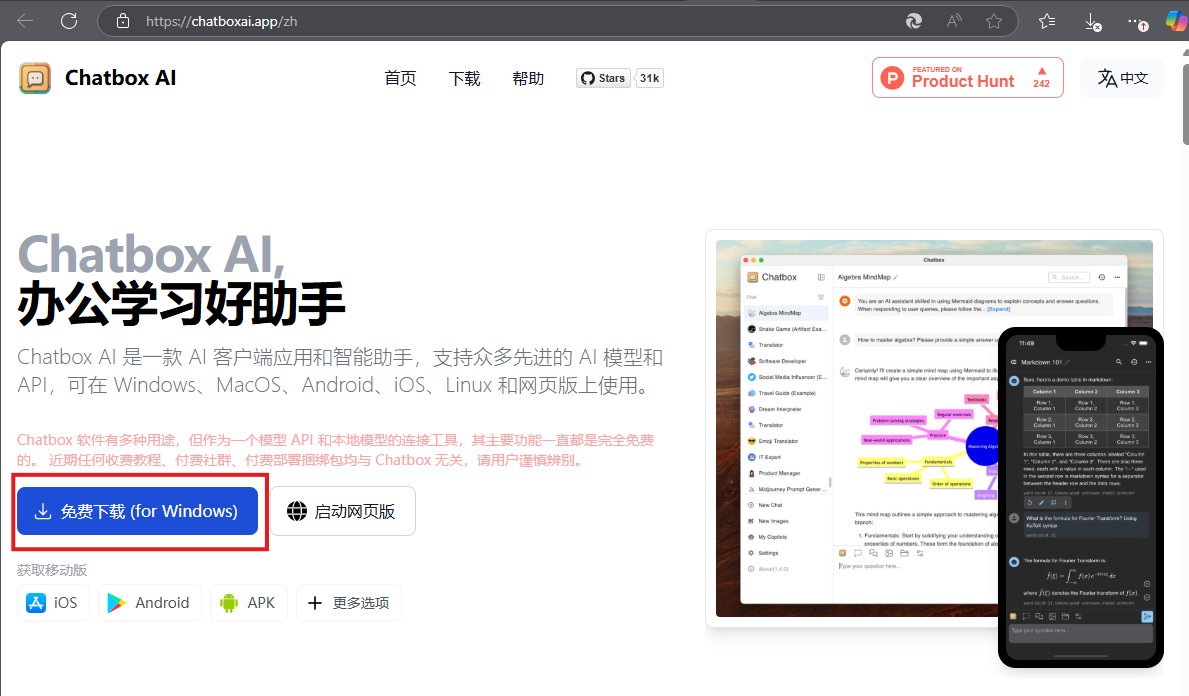Click the red pricing warning paragraph
Screen dimensions: 1189x696
pos(335,450)
